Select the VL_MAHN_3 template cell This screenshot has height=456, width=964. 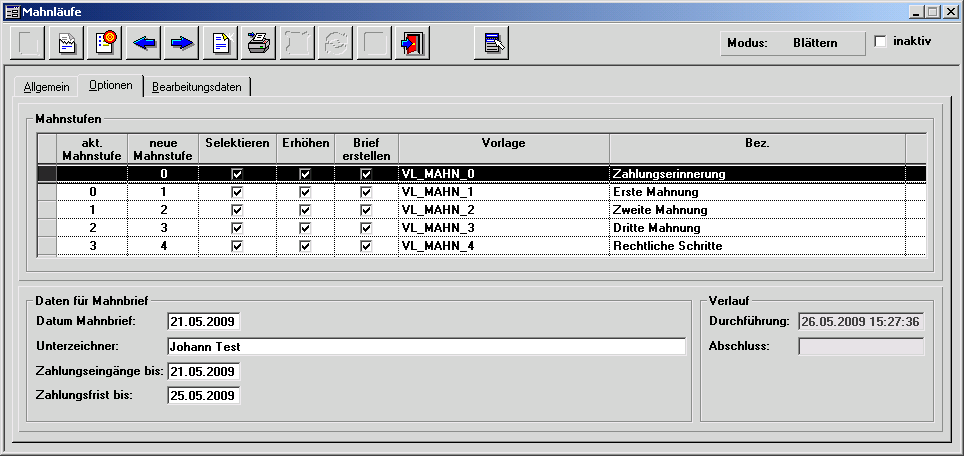[x=503, y=228]
